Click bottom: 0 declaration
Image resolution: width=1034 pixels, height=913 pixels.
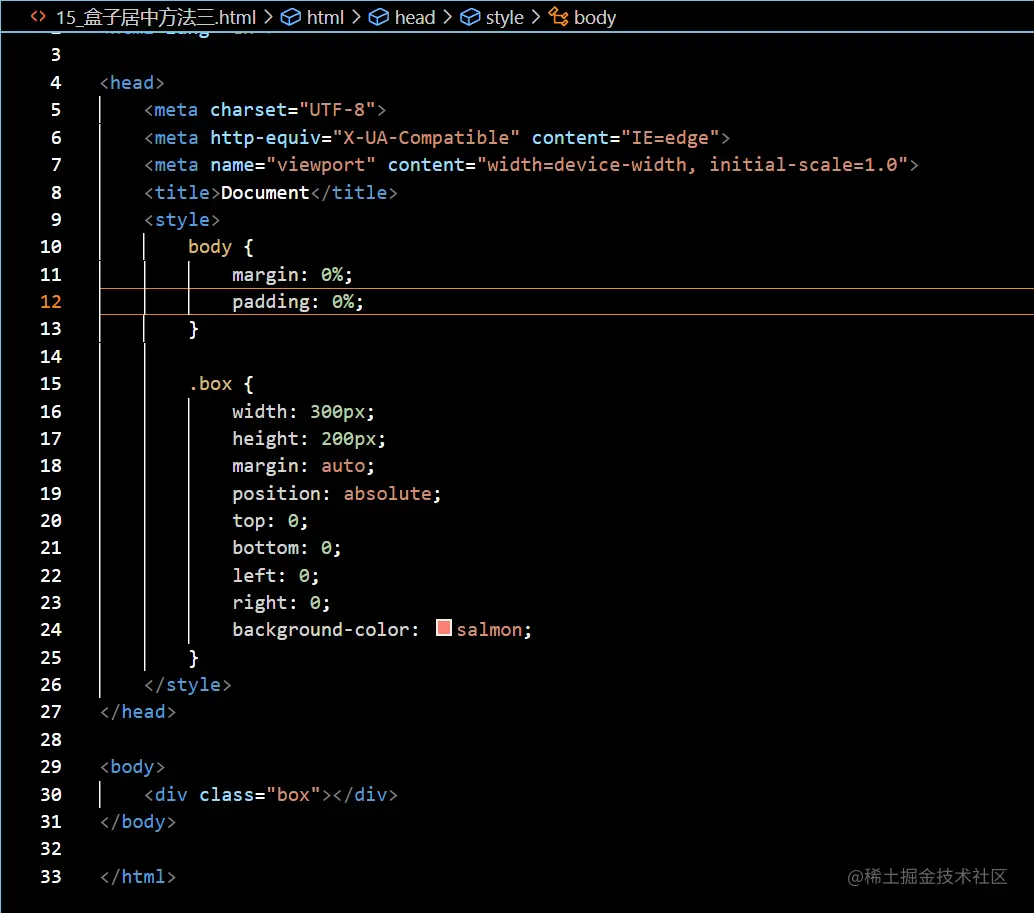pyautogui.click(x=287, y=548)
